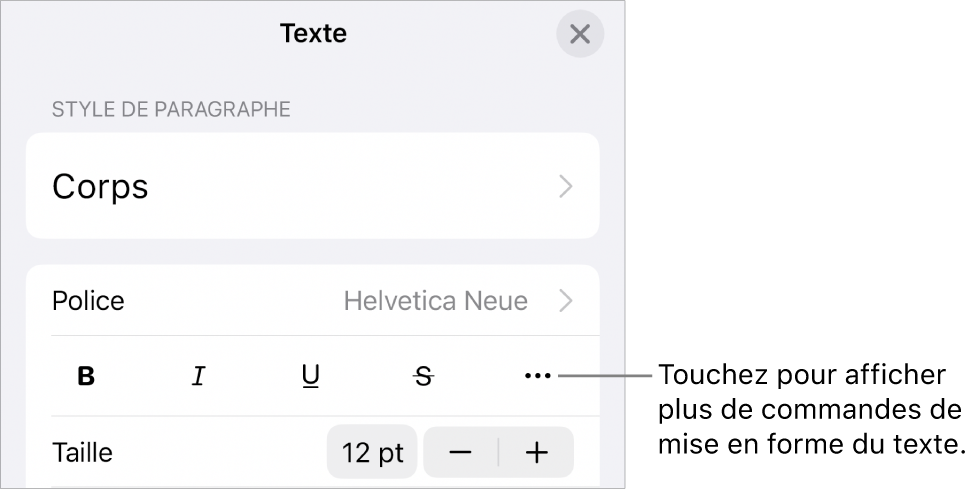This screenshot has width=975, height=489.
Task: Apply strikethrough with the S icon
Action: [425, 376]
